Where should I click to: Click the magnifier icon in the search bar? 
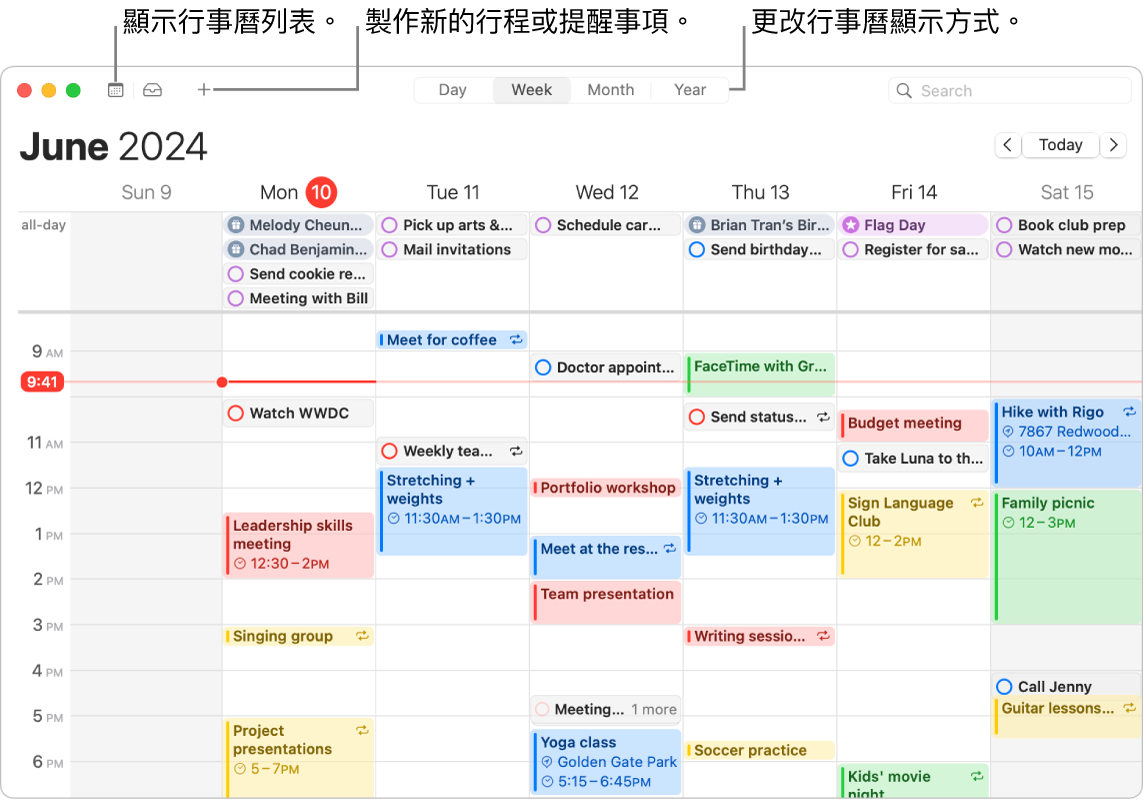[903, 90]
